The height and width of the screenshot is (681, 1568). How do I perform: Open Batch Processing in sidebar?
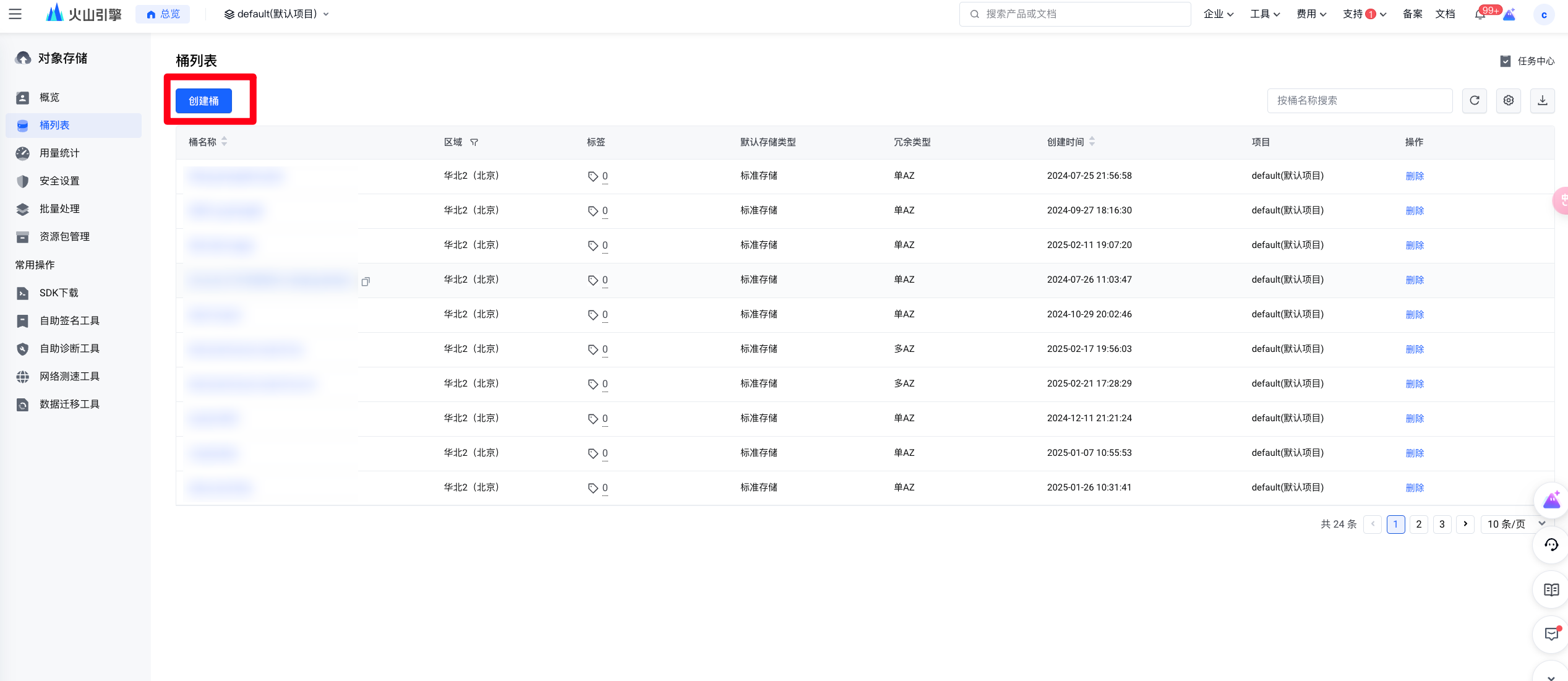tap(74, 208)
